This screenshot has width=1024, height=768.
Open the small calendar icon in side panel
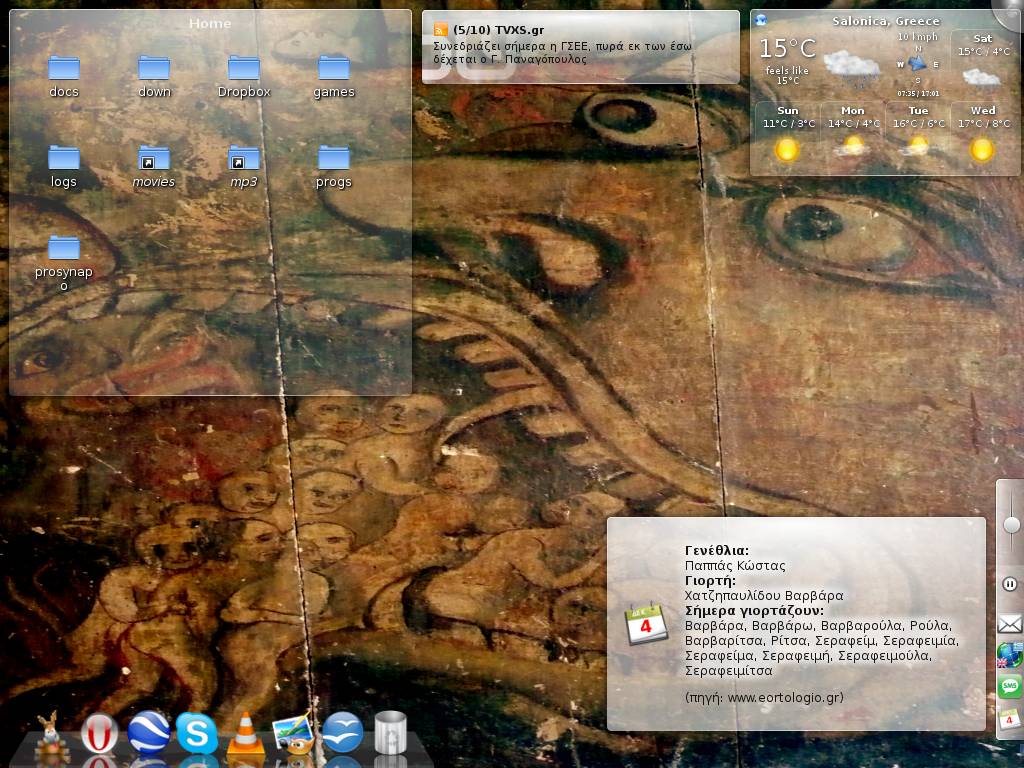point(1010,720)
